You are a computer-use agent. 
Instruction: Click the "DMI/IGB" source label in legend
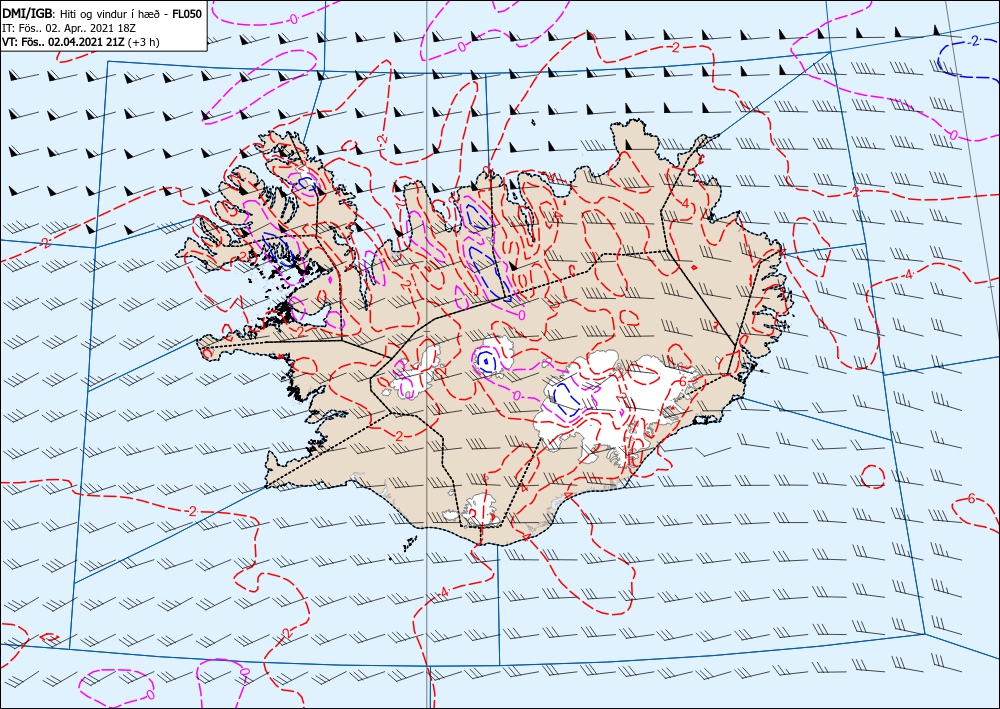pos(29,13)
